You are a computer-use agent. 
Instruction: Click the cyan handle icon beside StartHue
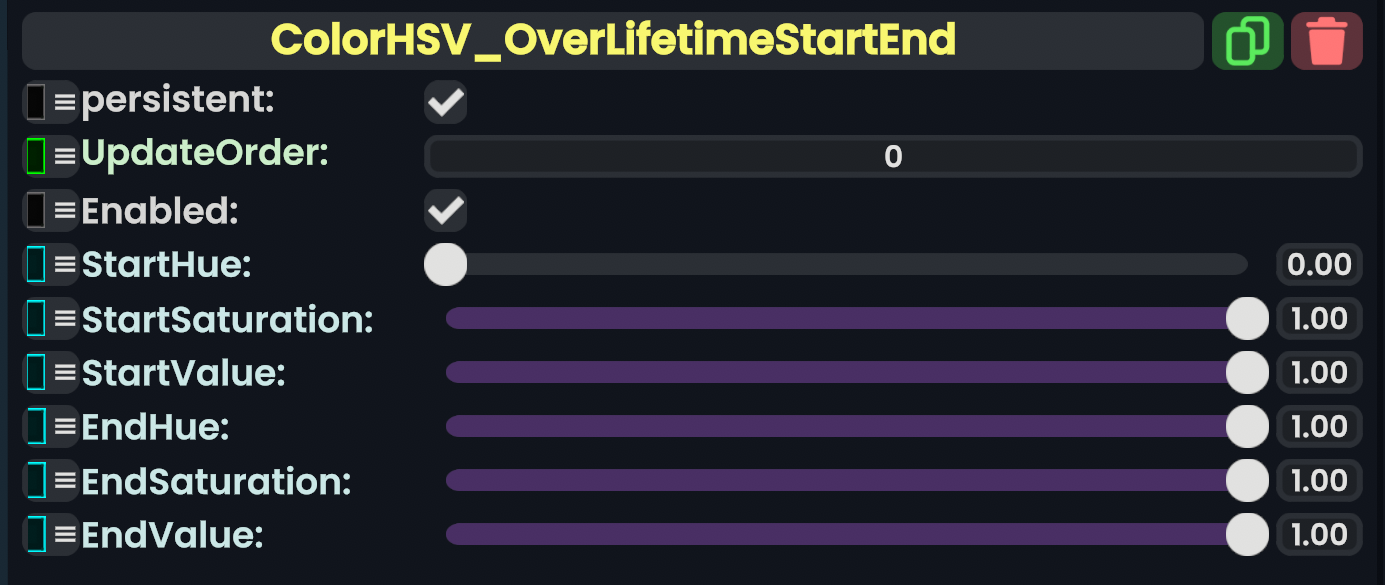click(x=37, y=264)
